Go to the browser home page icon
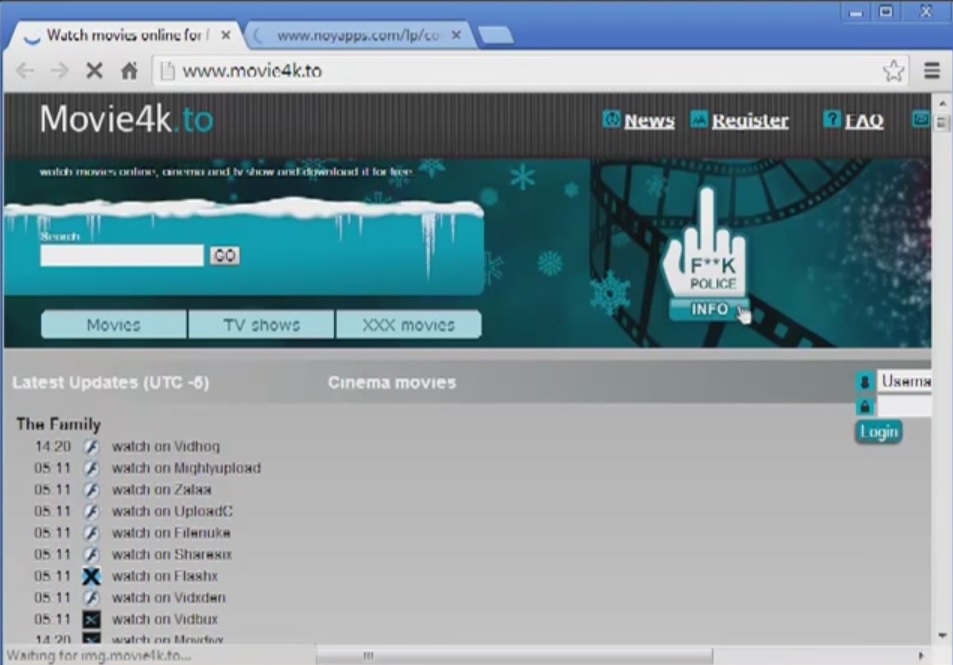The image size is (953, 665). (129, 71)
